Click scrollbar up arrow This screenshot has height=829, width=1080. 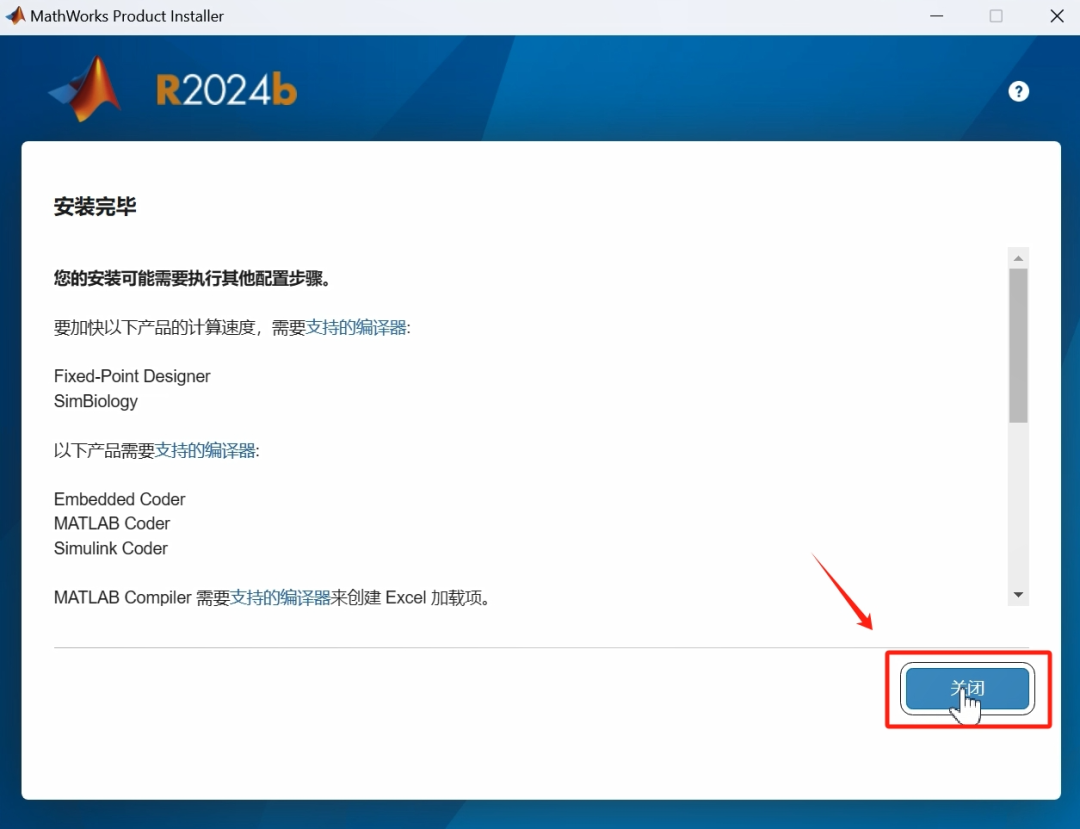pyautogui.click(x=1018, y=258)
